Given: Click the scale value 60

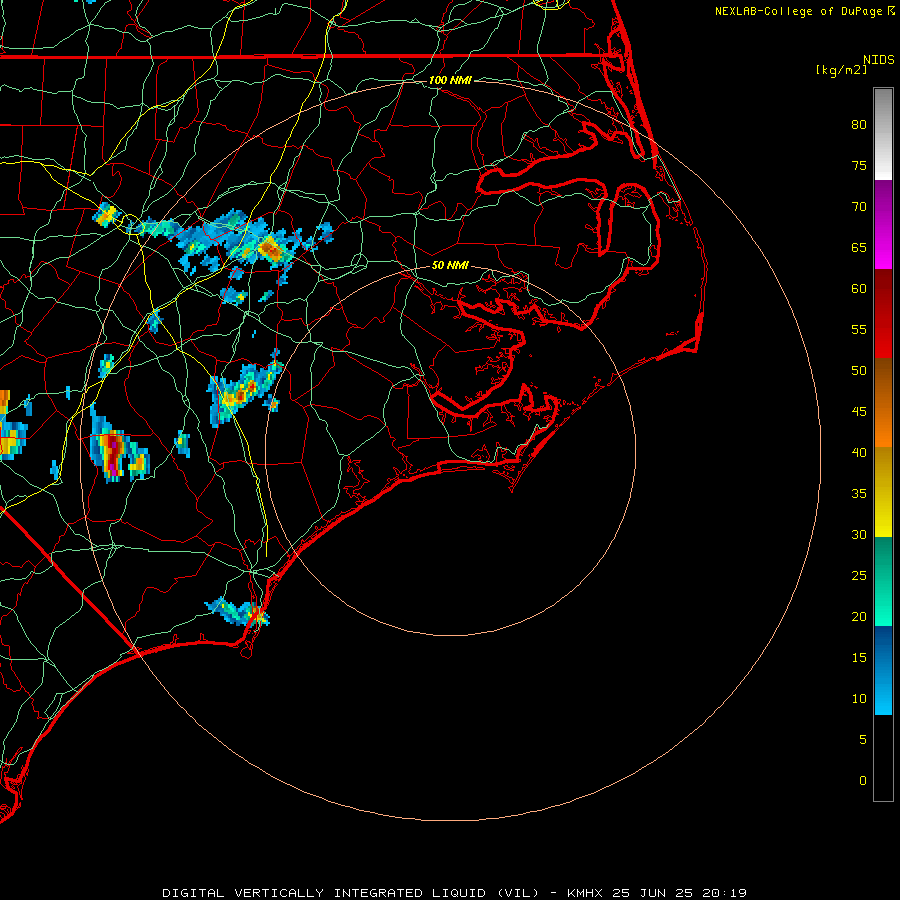Looking at the screenshot, I should (x=859, y=289).
